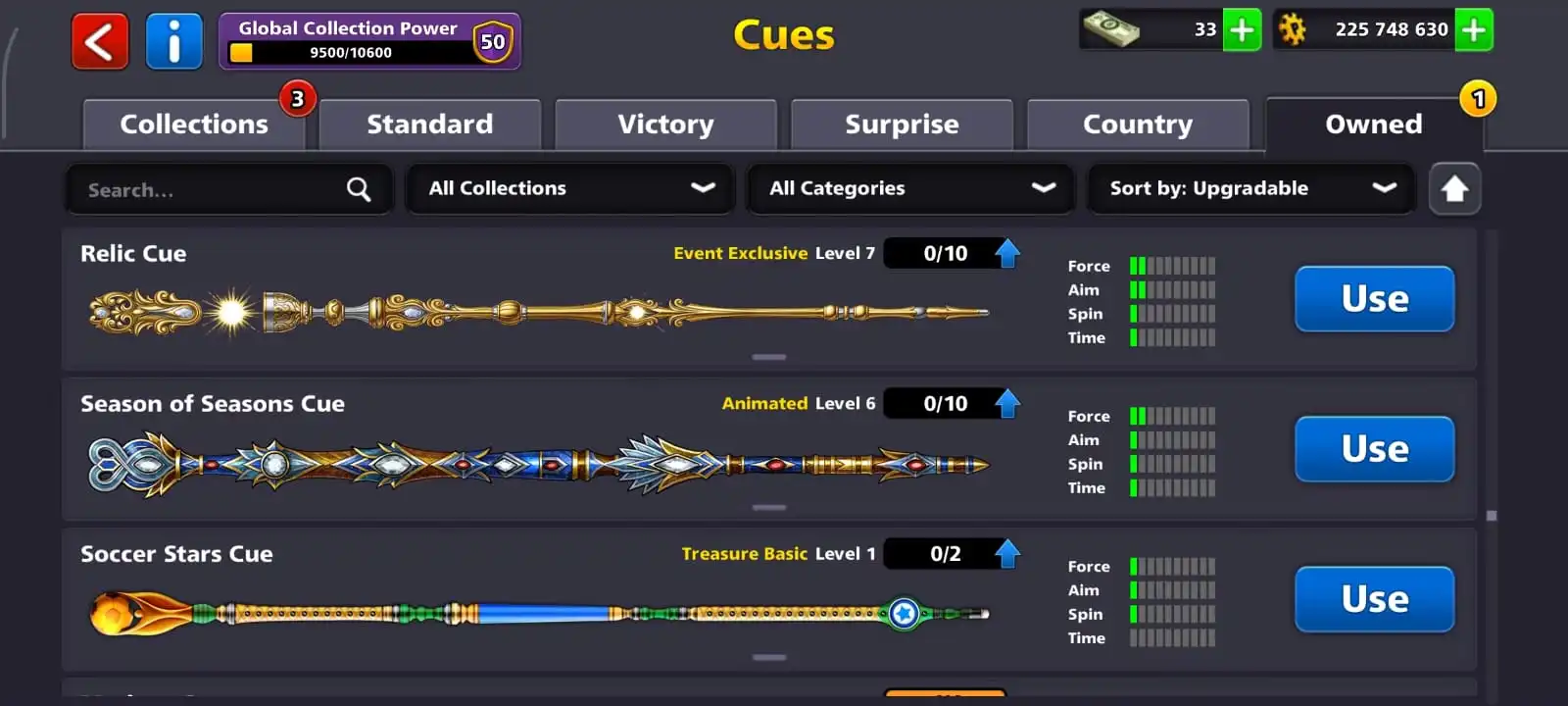Tap the red back arrow icon
Image resolution: width=1568 pixels, height=706 pixels.
(x=100, y=41)
